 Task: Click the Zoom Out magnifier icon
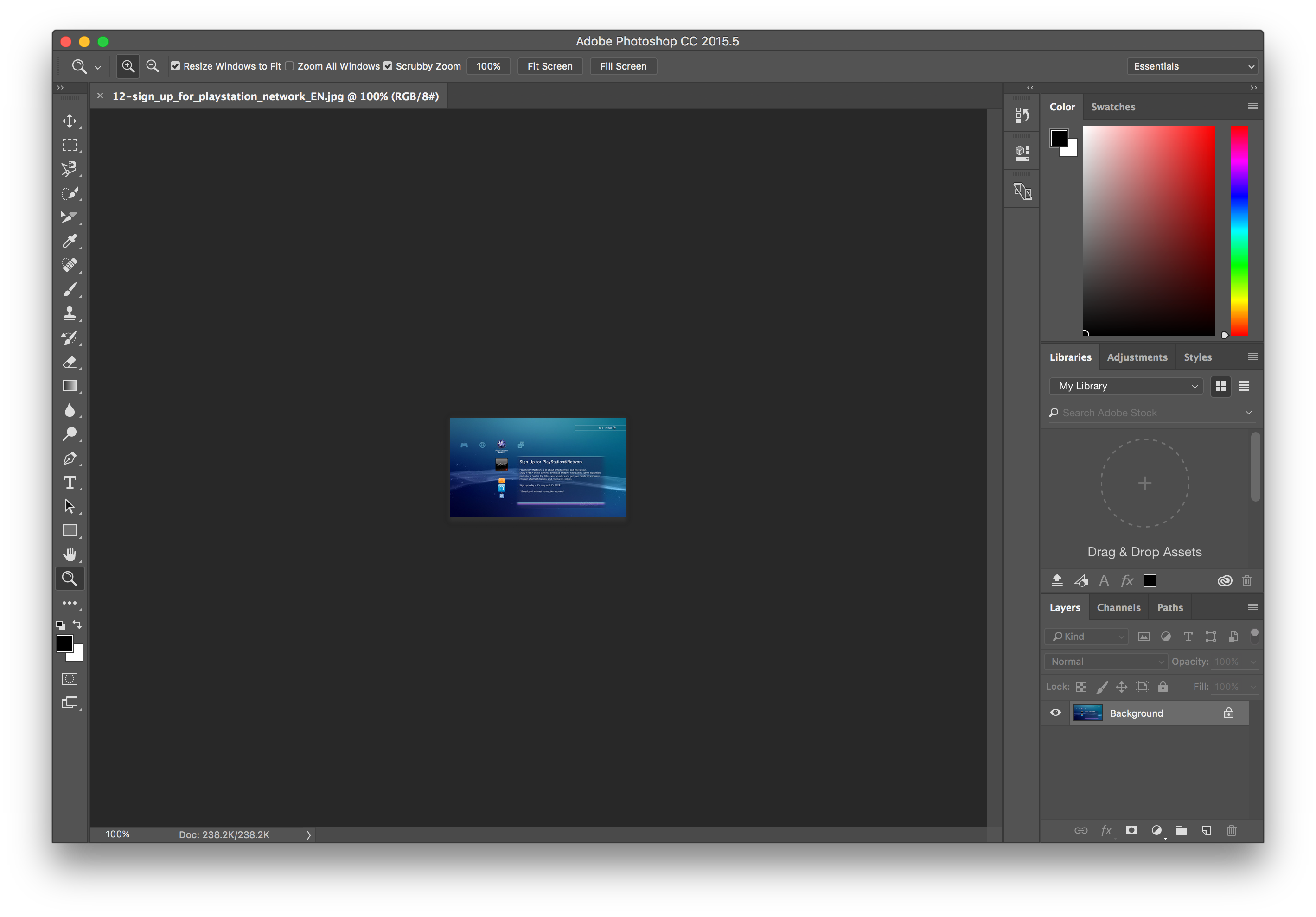click(153, 66)
